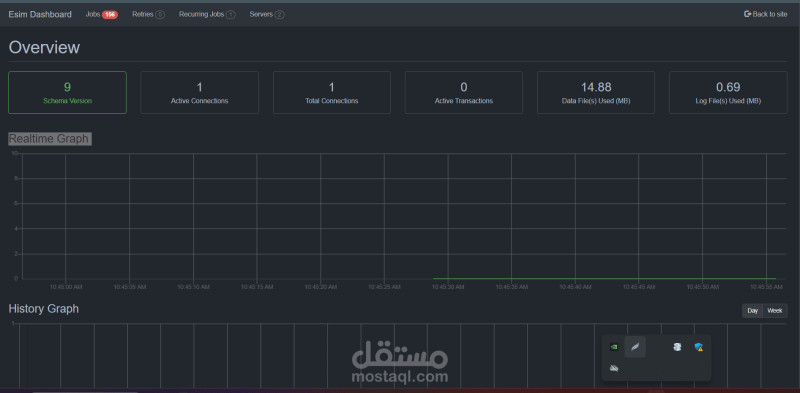Click the Windows Security shield warning icon
The image size is (800, 393).
click(x=698, y=347)
